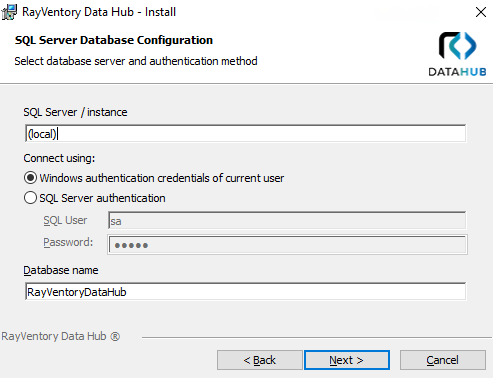Click the SQL Server Database Configuration heading
Viewport: 493px width, 378px height.
114,40
